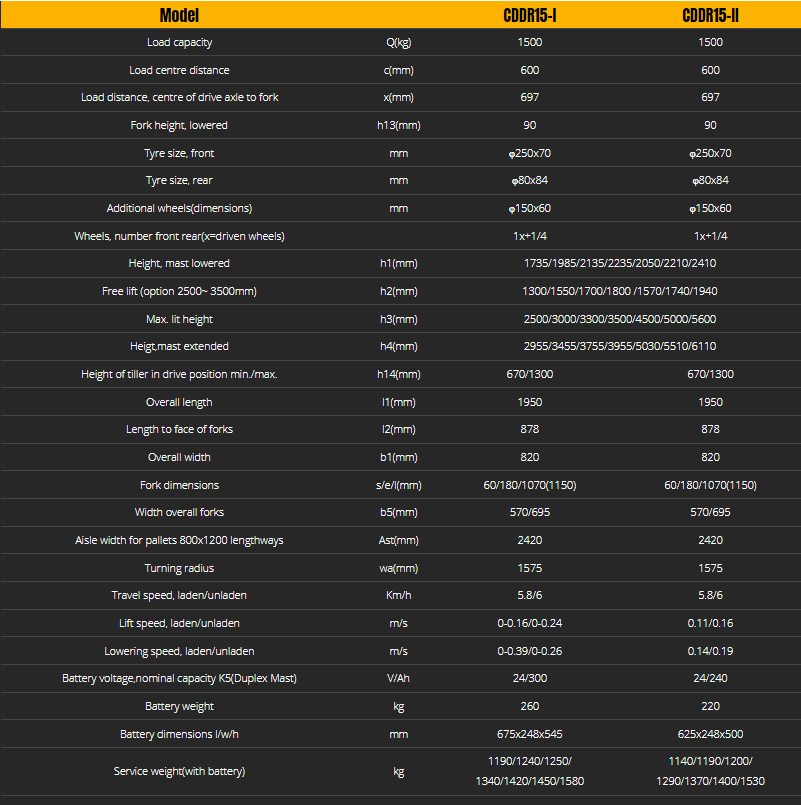Click the Load capacity row label
Image resolution: width=801 pixels, height=805 pixels.
(179, 42)
